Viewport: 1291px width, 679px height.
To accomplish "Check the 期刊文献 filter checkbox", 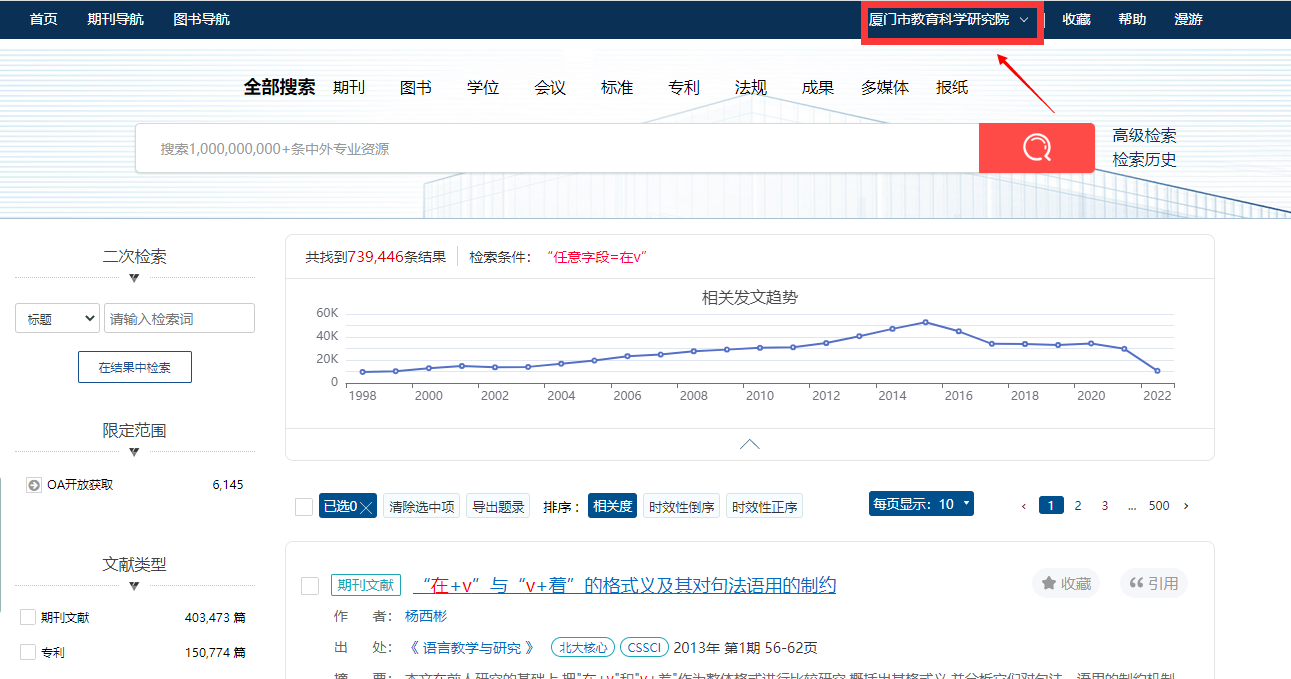I will click(x=28, y=617).
